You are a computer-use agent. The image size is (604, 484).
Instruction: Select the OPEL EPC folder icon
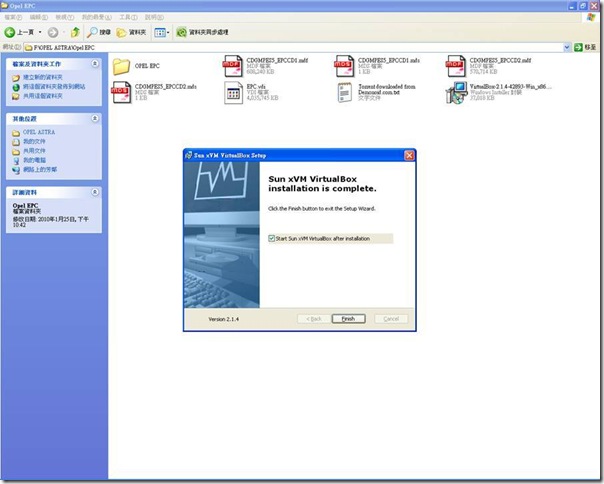(121, 66)
